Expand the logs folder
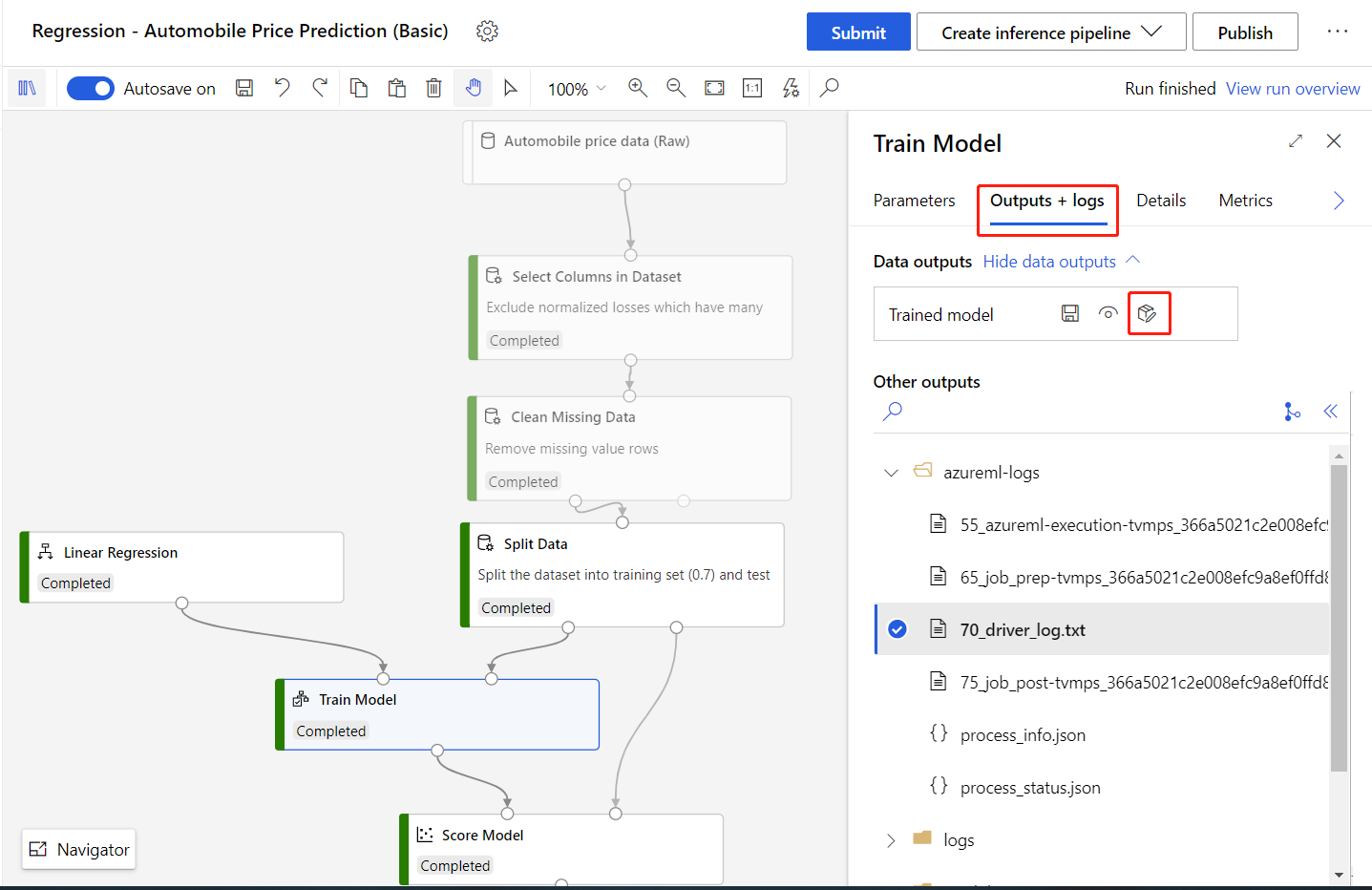This screenshot has width=1372, height=890. [x=891, y=840]
